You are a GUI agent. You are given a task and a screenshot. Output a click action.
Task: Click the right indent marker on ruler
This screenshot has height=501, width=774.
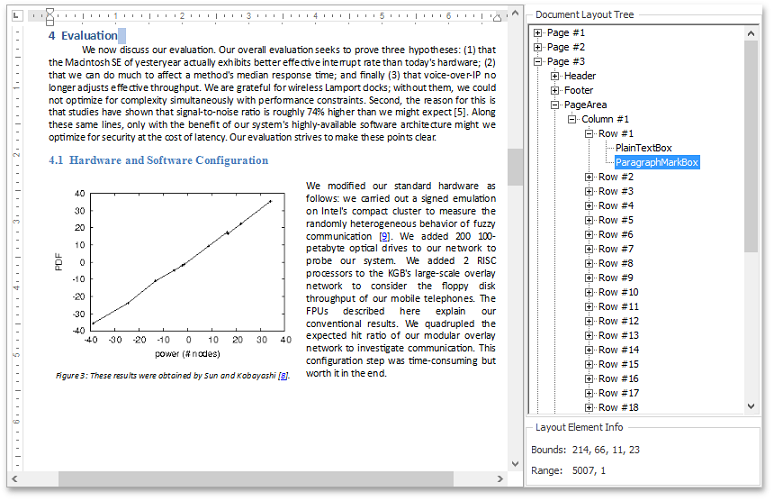tap(497, 18)
